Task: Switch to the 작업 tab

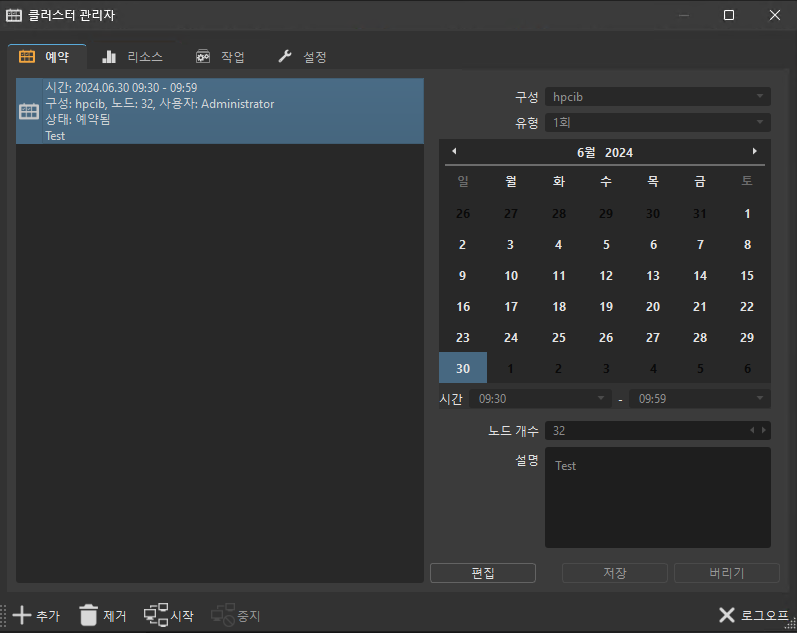Action: pos(221,57)
